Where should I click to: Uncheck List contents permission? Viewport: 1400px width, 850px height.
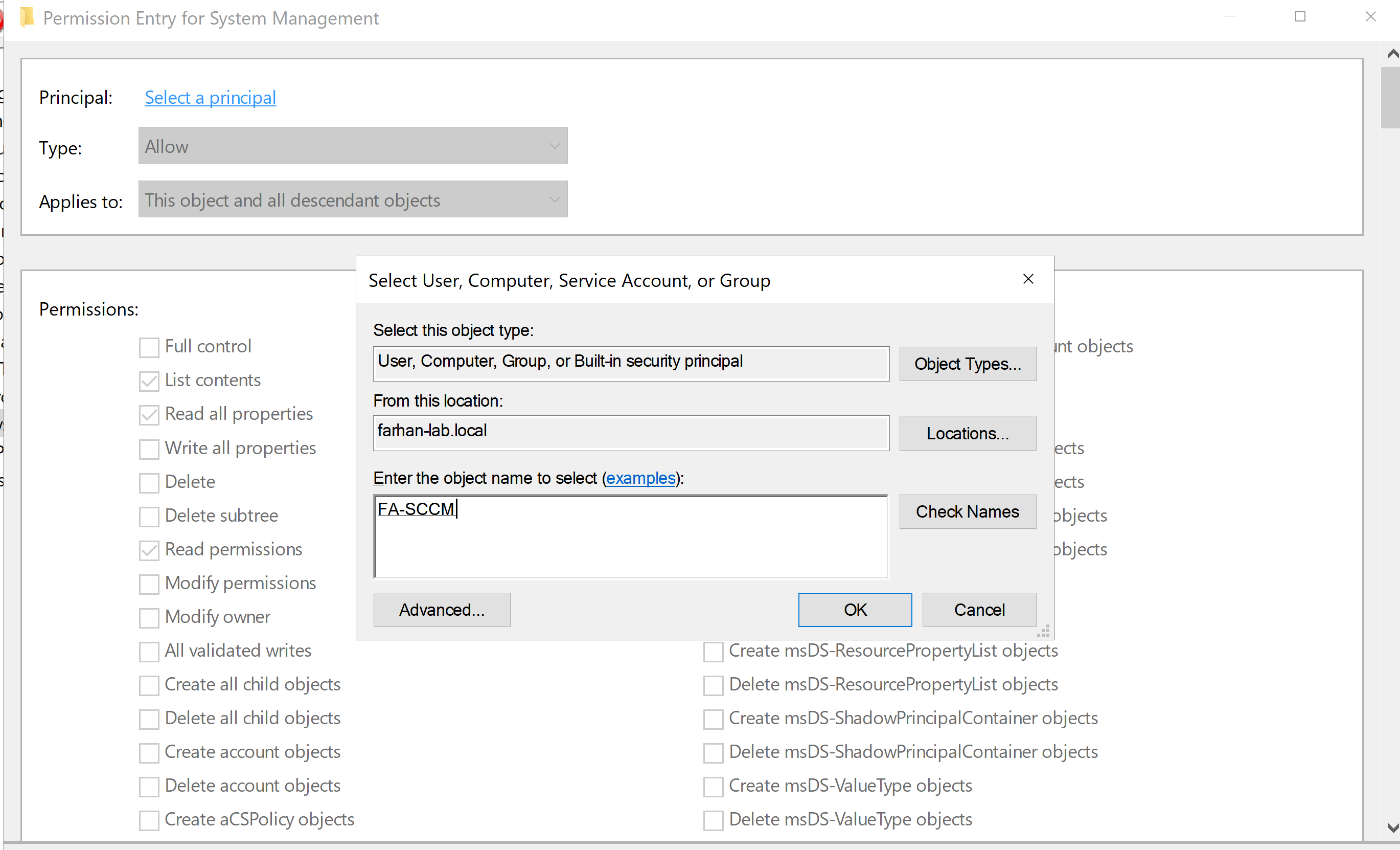149,381
